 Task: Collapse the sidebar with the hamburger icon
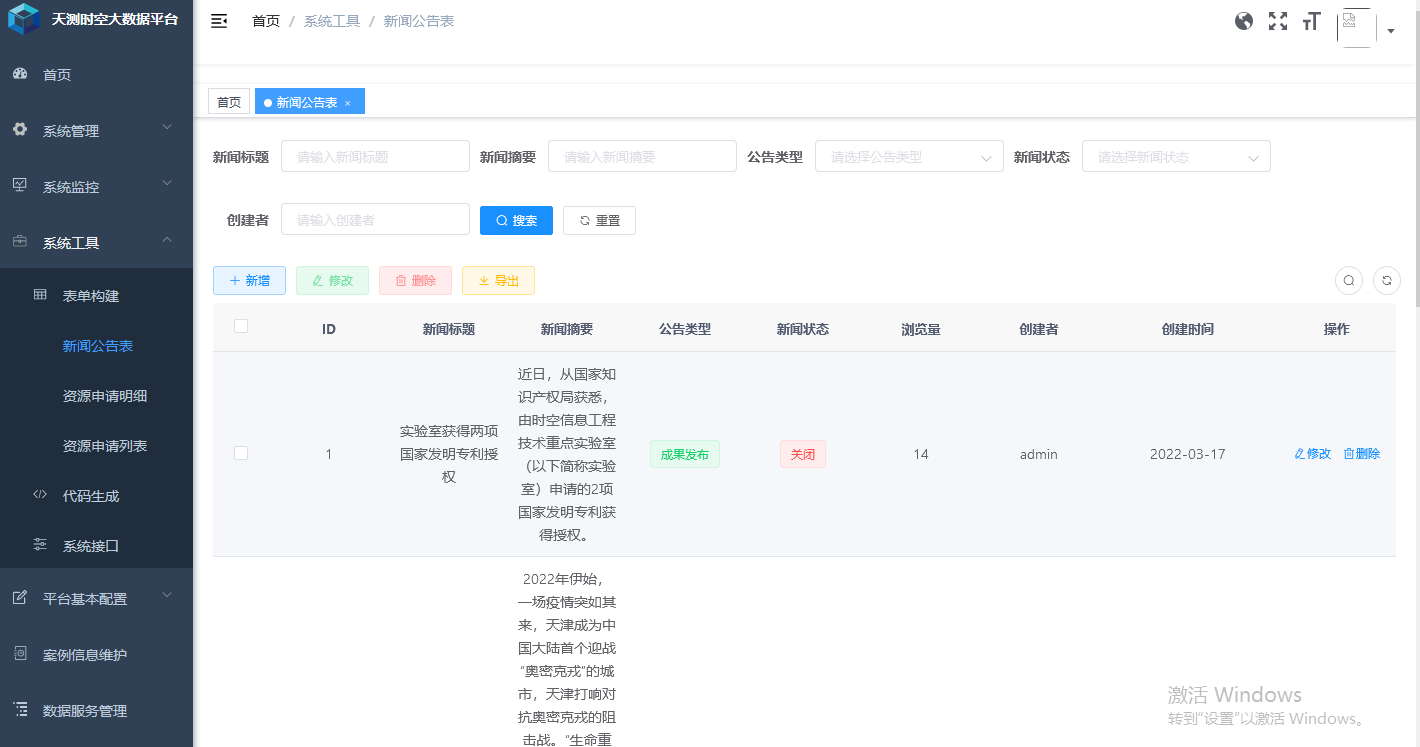pyautogui.click(x=219, y=20)
